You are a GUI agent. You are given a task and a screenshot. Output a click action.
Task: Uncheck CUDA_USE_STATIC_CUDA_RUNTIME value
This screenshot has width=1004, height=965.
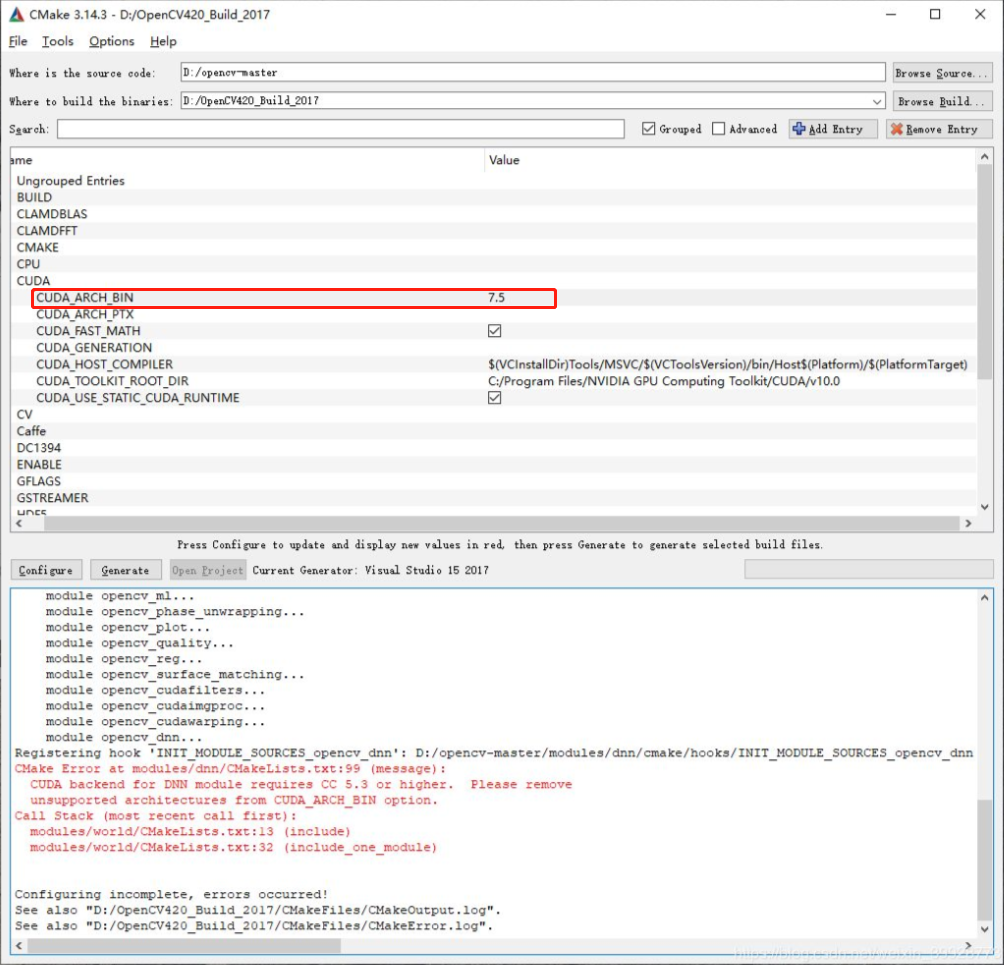point(494,397)
